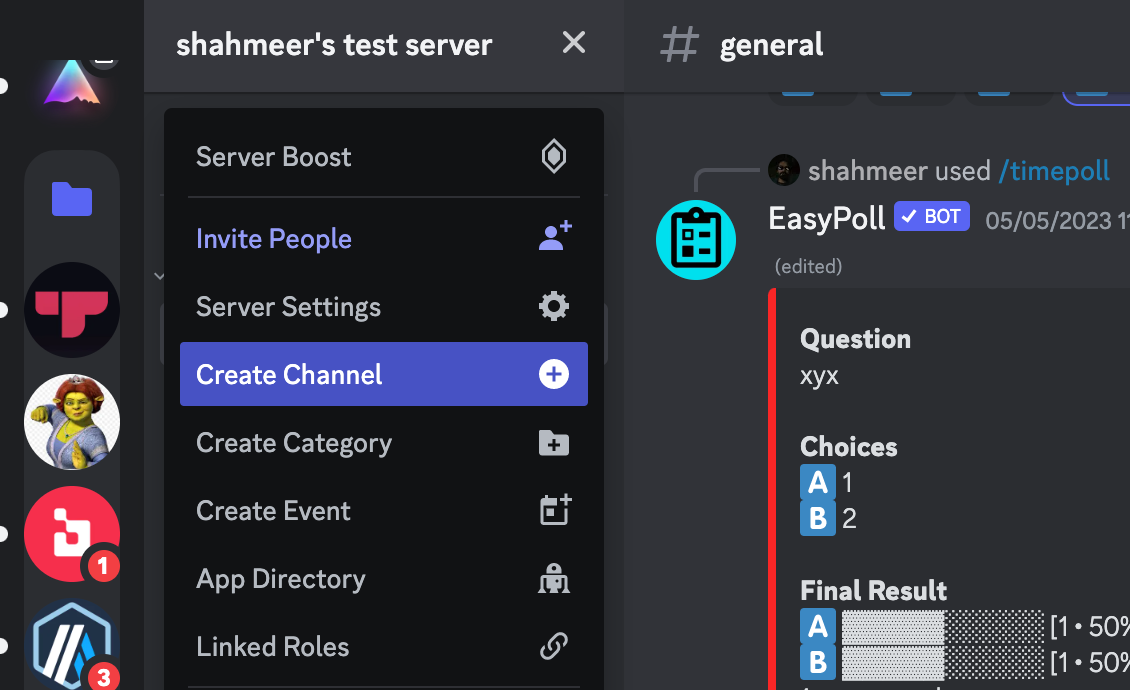Click the EasyPoll username
This screenshot has width=1130, height=690.
827,218
